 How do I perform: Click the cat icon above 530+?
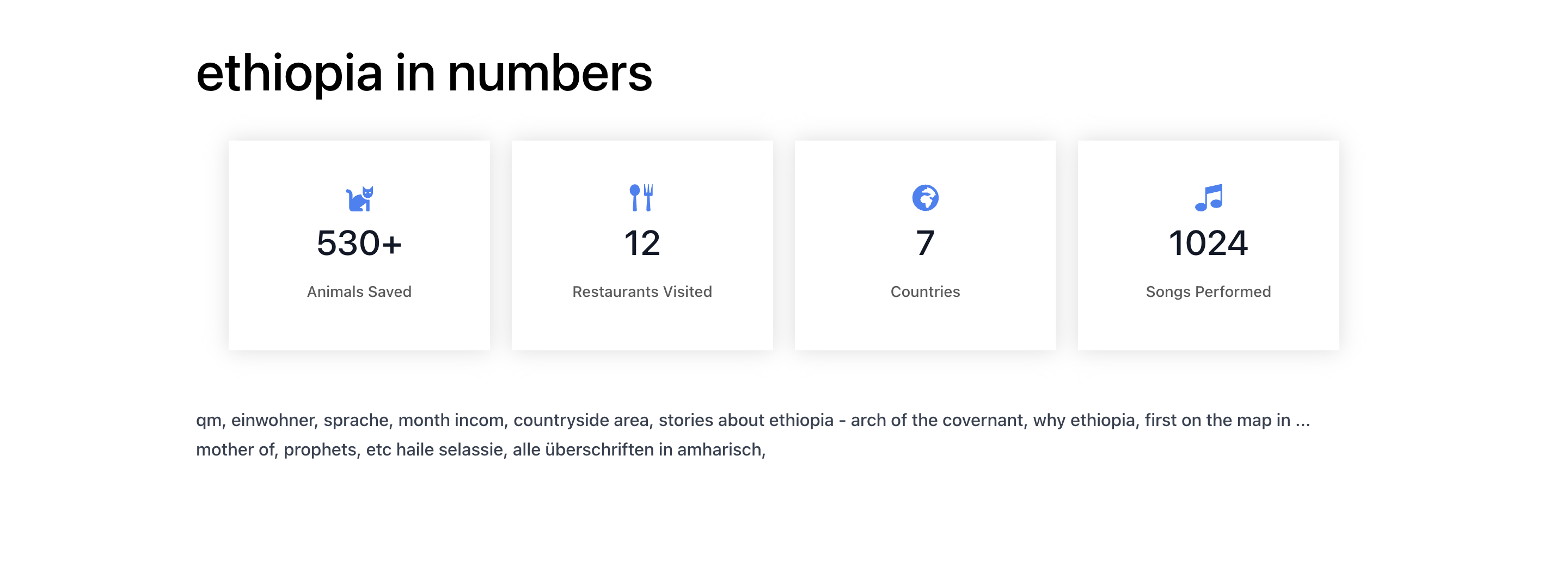click(x=359, y=198)
